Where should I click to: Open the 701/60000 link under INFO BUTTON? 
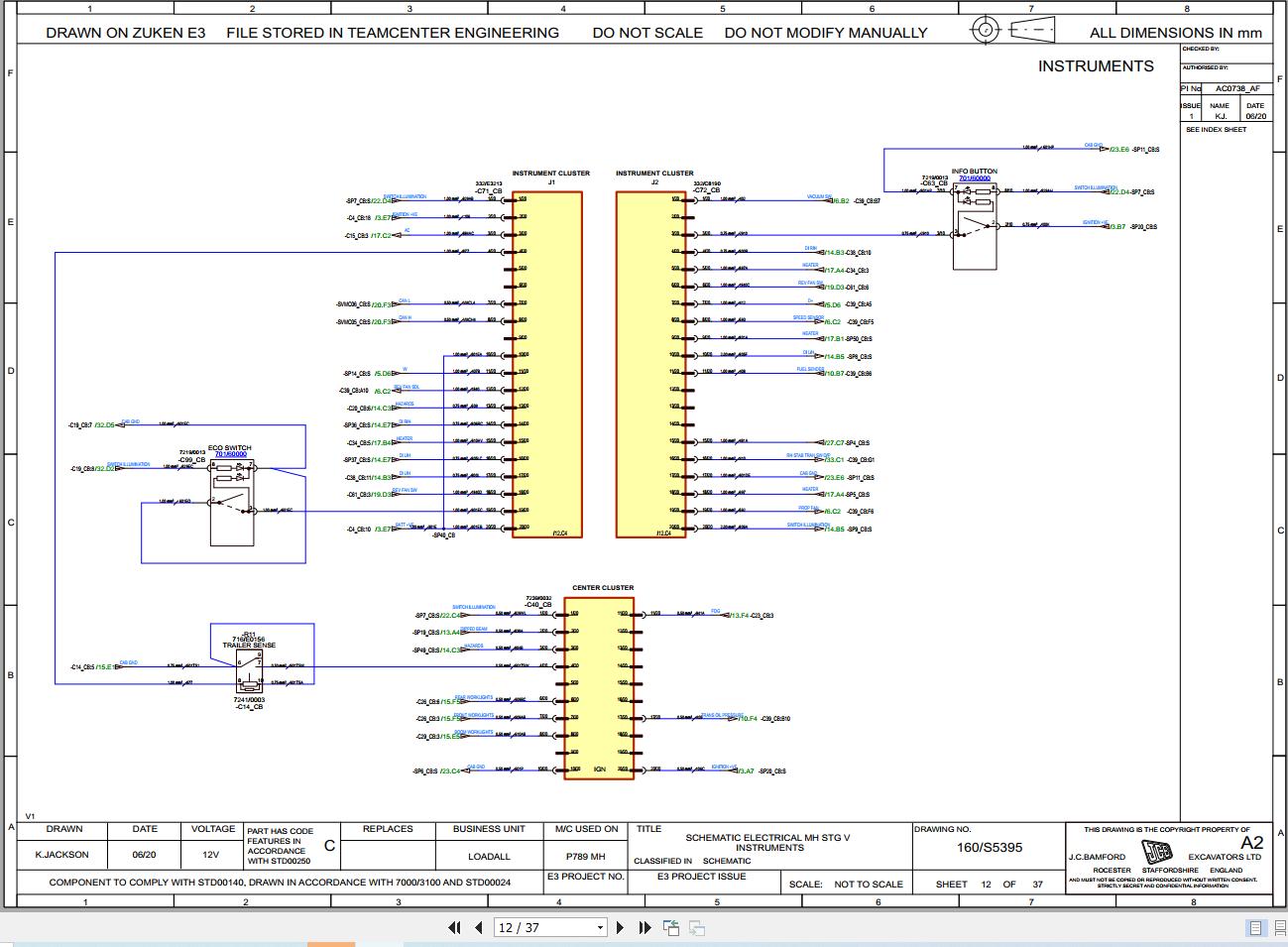(x=974, y=178)
